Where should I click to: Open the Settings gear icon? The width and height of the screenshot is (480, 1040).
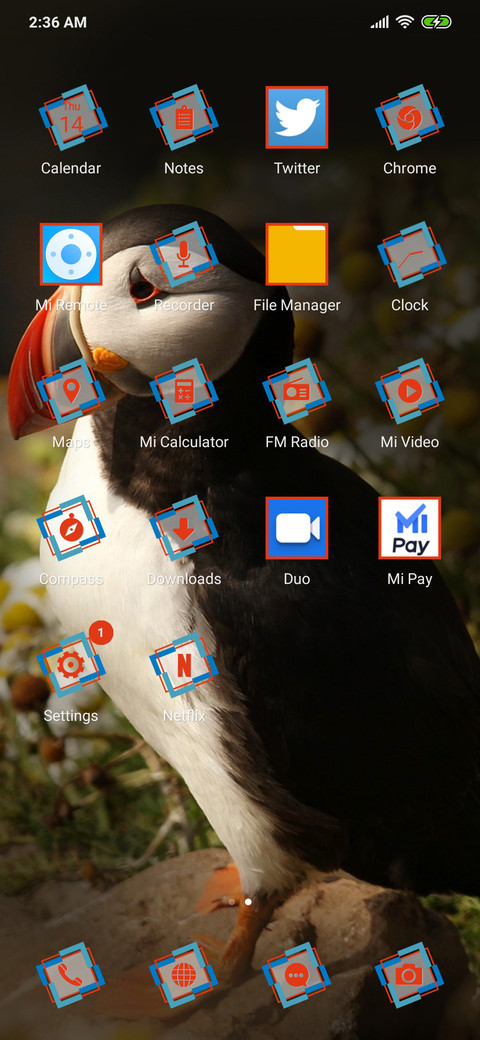point(72,665)
